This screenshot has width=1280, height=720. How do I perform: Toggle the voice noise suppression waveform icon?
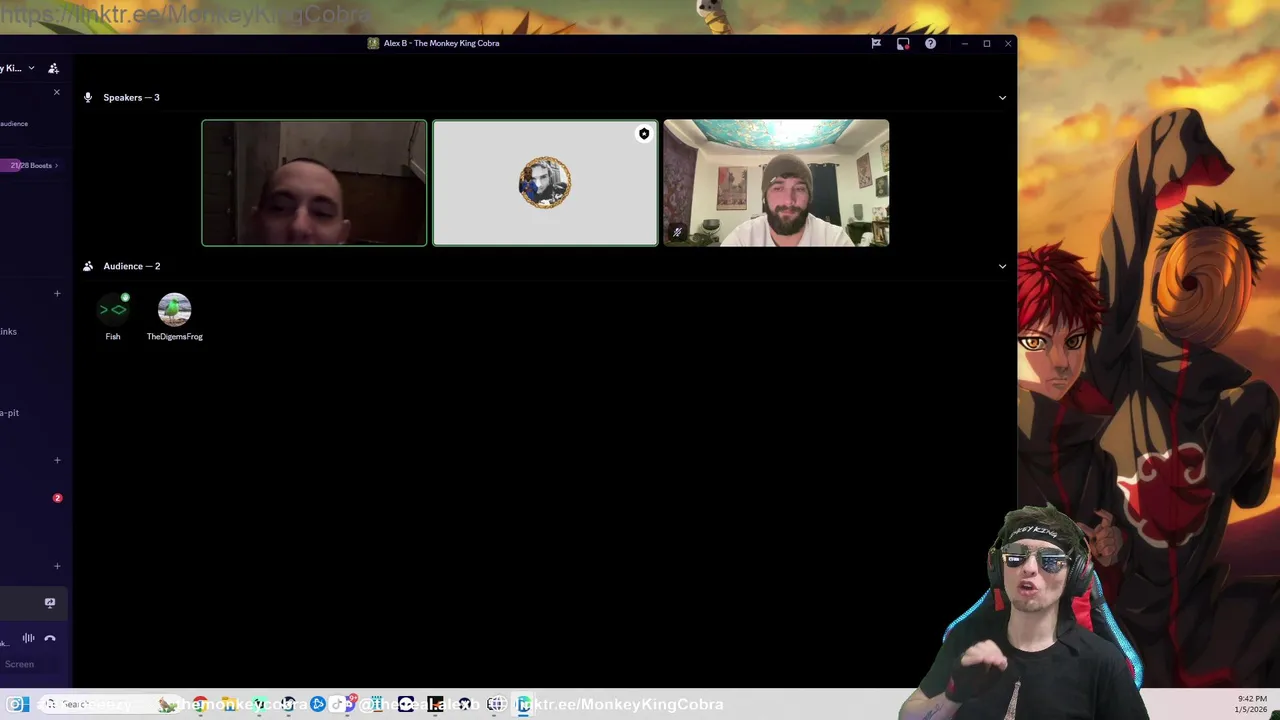[x=28, y=638]
